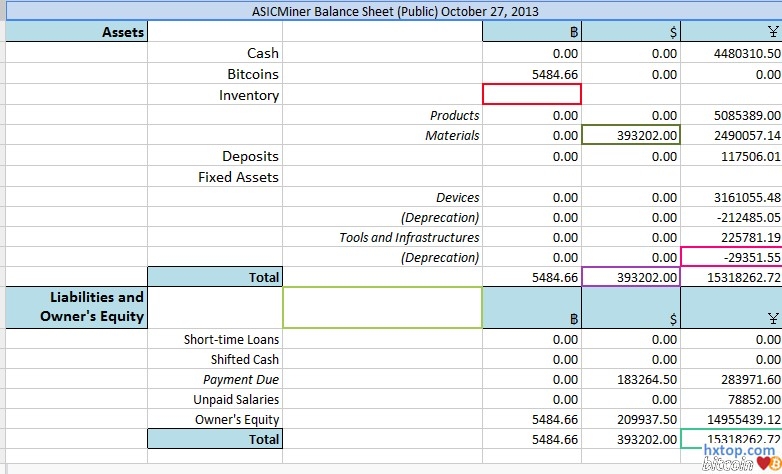The height and width of the screenshot is (474, 782).
Task: Click empty green-bordered cell beside Liabilities header
Action: tap(382, 307)
